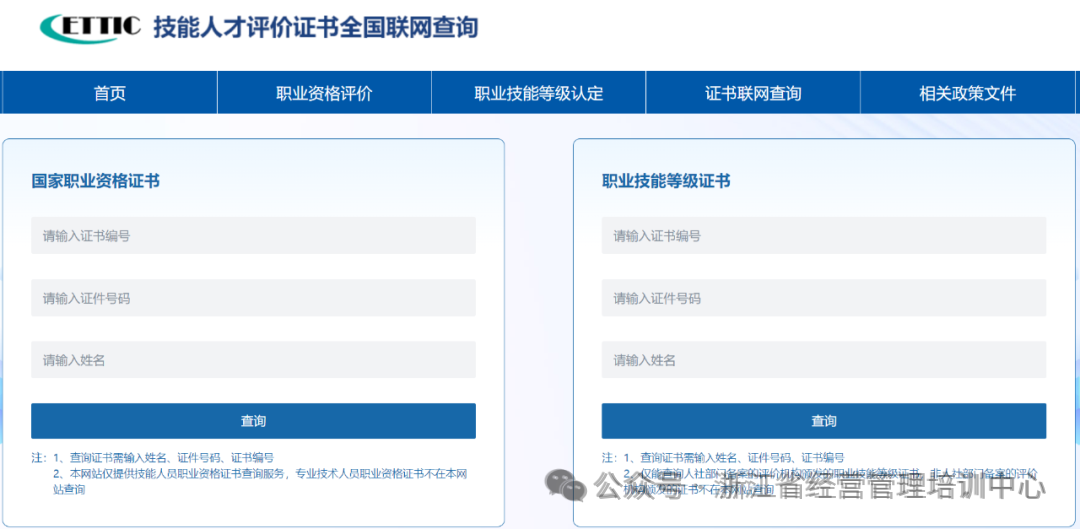Screen dimensions: 1080x529
Task: Open 相关政策文件 from the navigation bar
Action: pyautogui.click(x=967, y=93)
